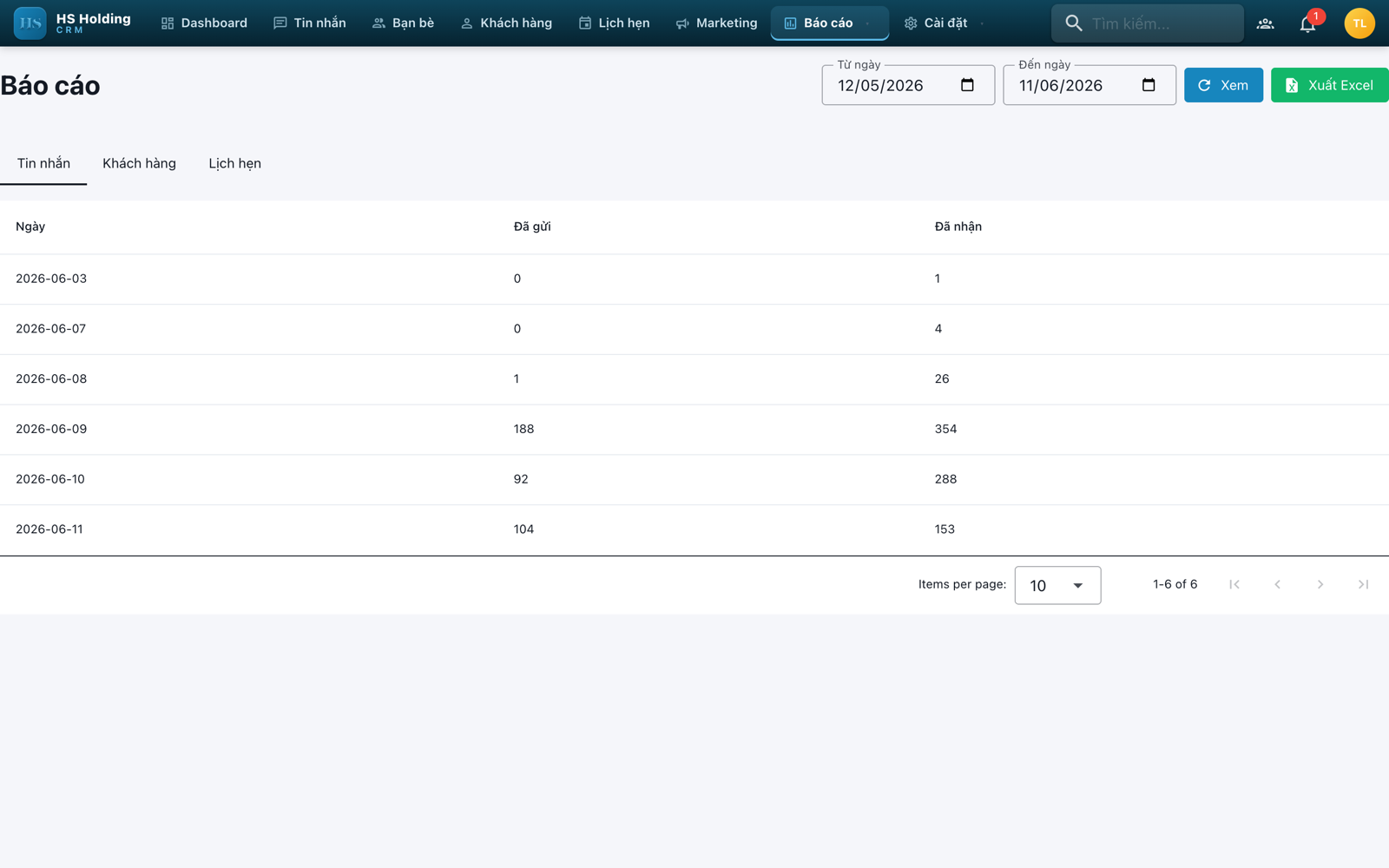Image resolution: width=1389 pixels, height=868 pixels.
Task: Select the row date 2026-06-03
Action: tap(51, 279)
